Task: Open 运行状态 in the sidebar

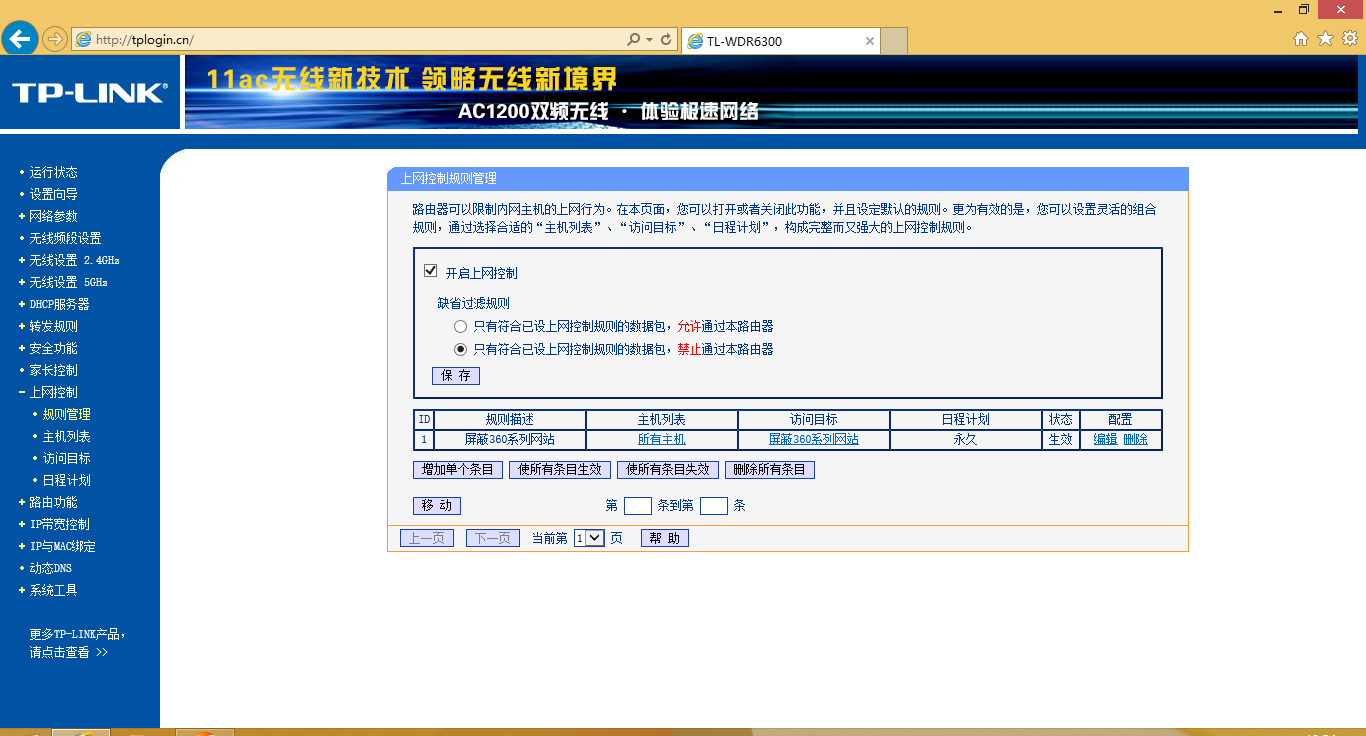Action: (53, 172)
